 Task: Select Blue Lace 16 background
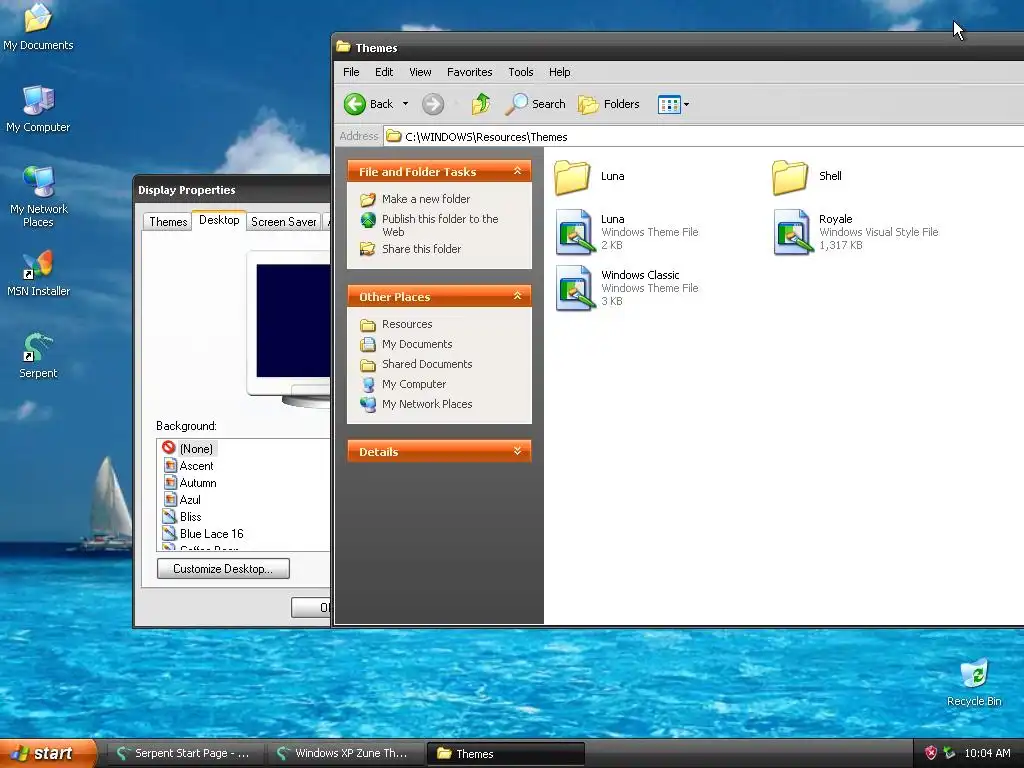click(x=211, y=534)
